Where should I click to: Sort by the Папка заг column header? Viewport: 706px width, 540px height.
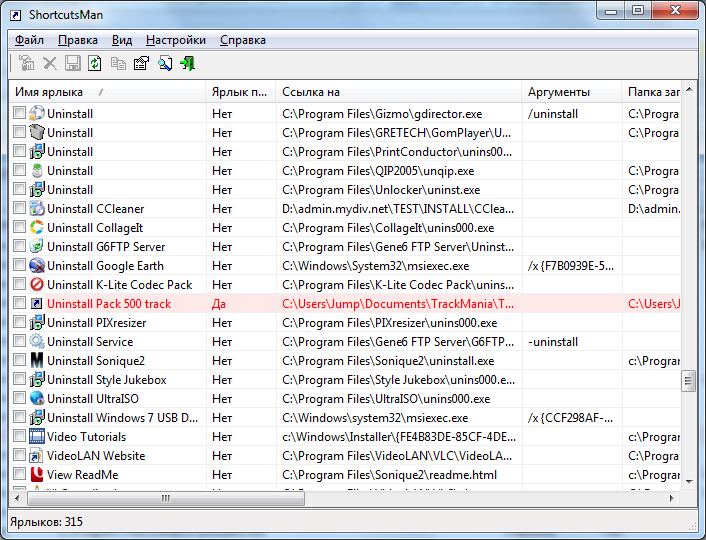click(651, 92)
